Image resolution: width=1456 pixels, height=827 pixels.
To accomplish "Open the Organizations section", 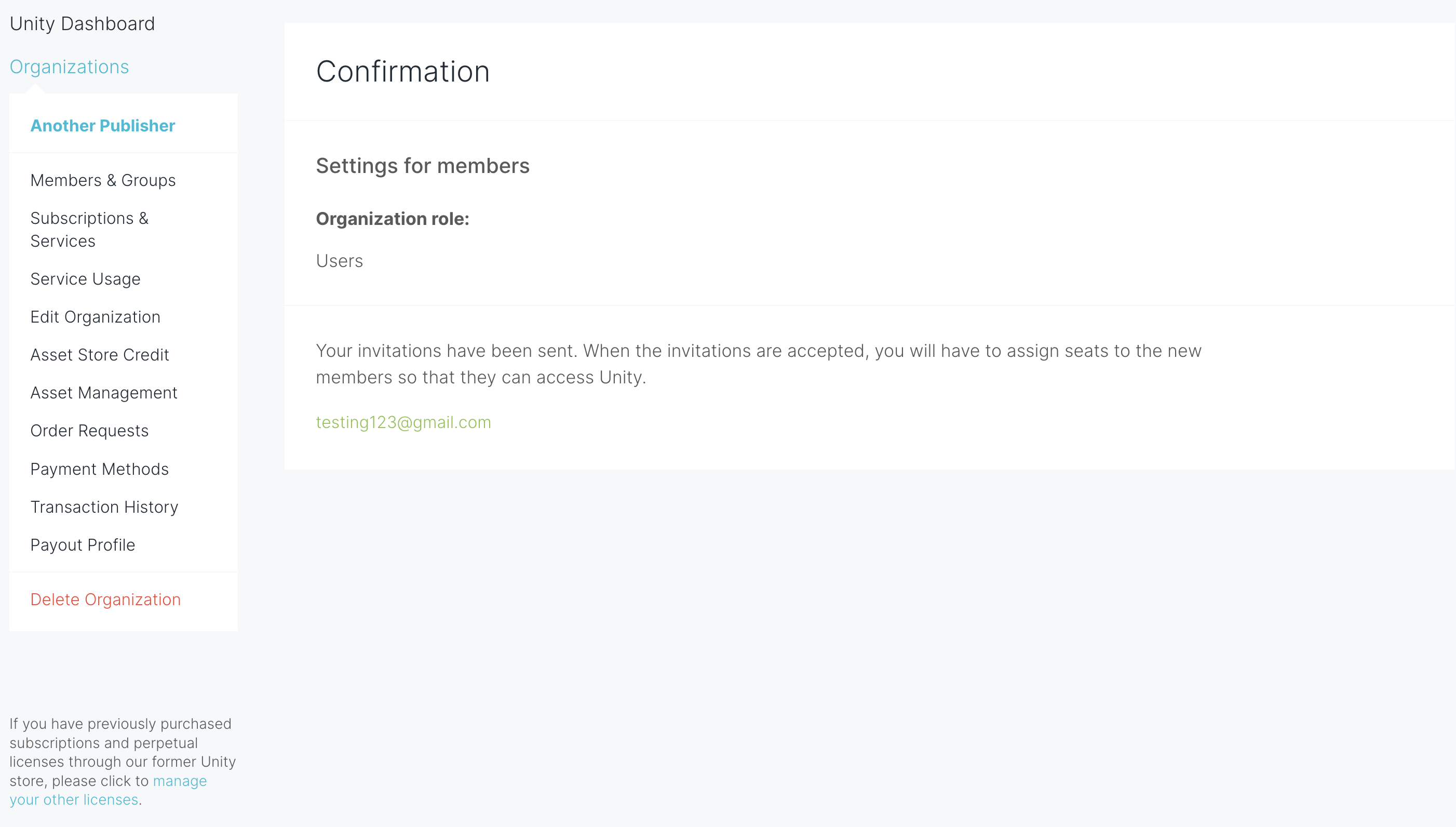I will point(69,67).
